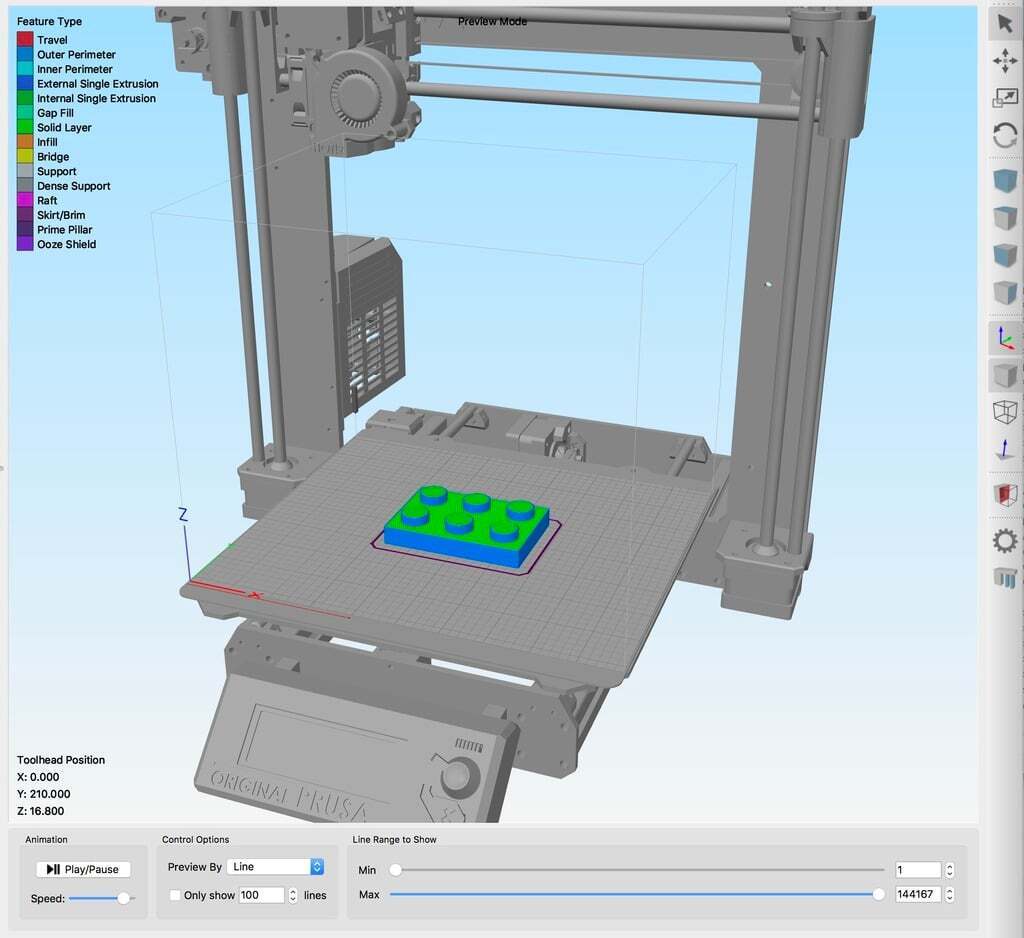Viewport: 1024px width, 938px height.
Task: Select the rotate model tool
Action: pos(1003,135)
